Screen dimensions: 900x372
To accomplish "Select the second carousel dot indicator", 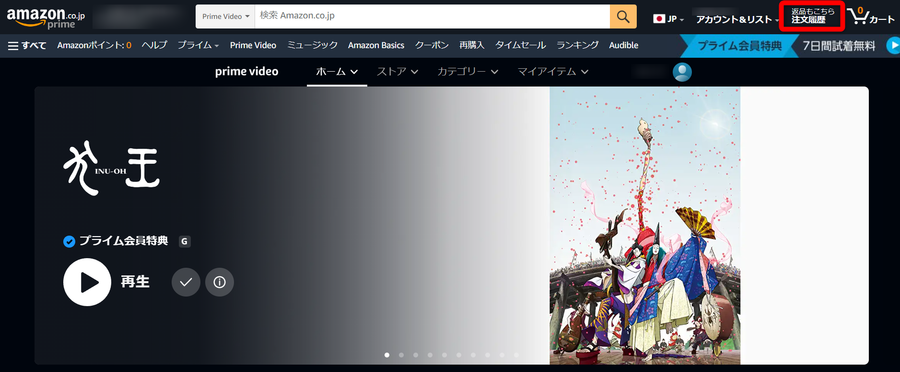I will point(401,355).
